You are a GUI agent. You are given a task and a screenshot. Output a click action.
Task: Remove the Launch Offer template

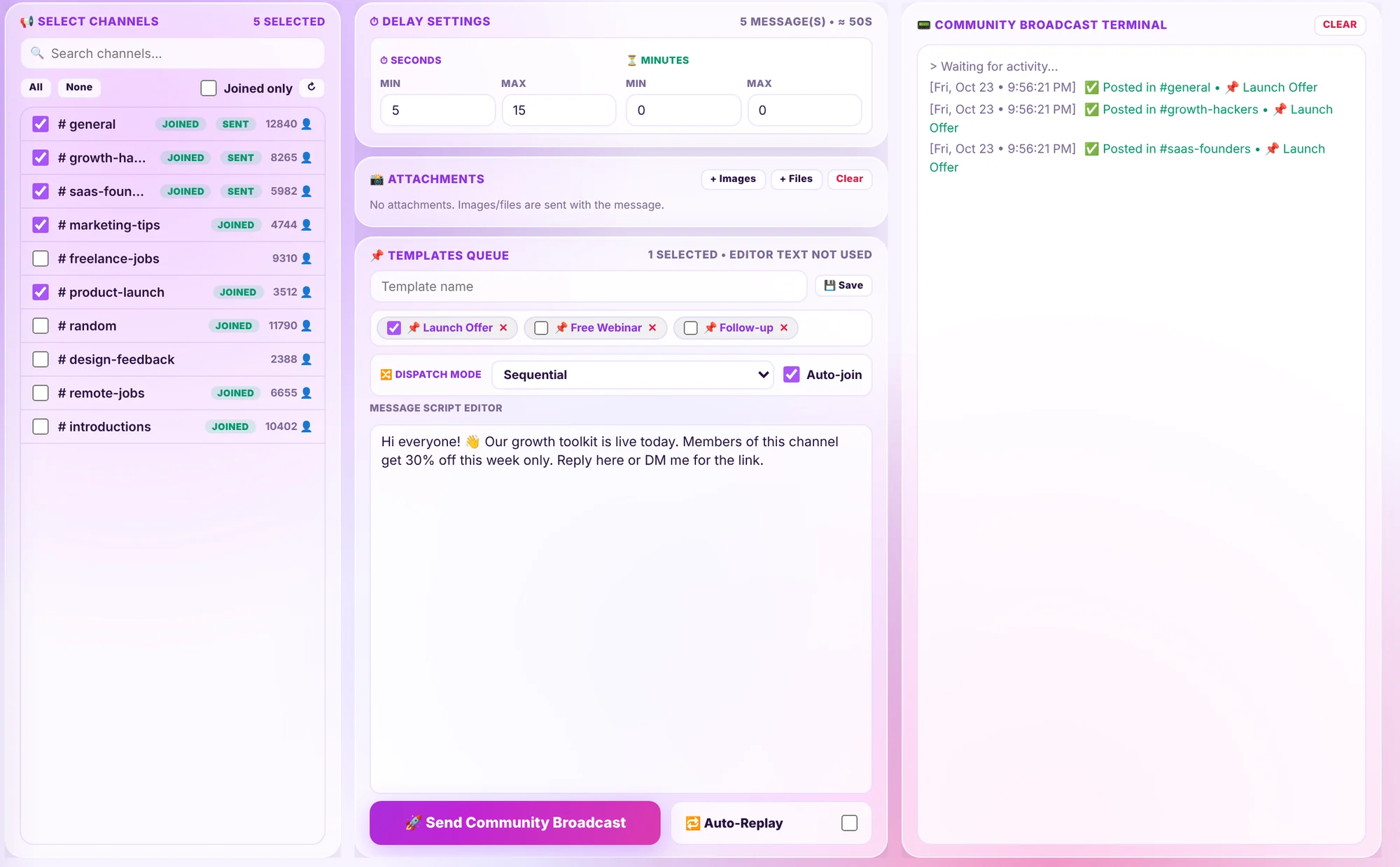click(503, 328)
